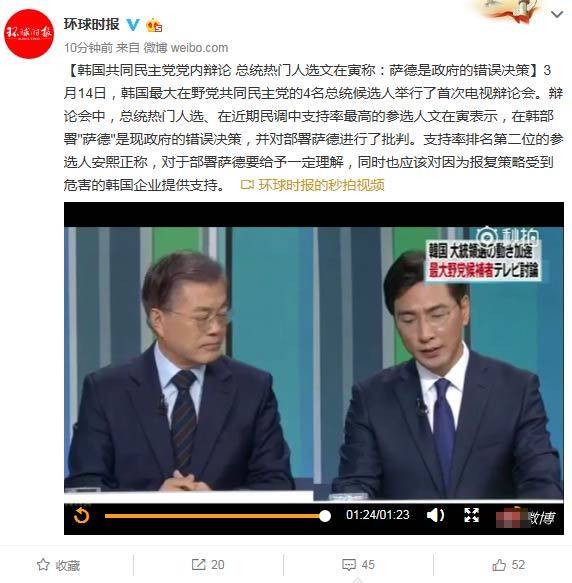
Task: Click the blue V verification badge
Action: point(133,25)
